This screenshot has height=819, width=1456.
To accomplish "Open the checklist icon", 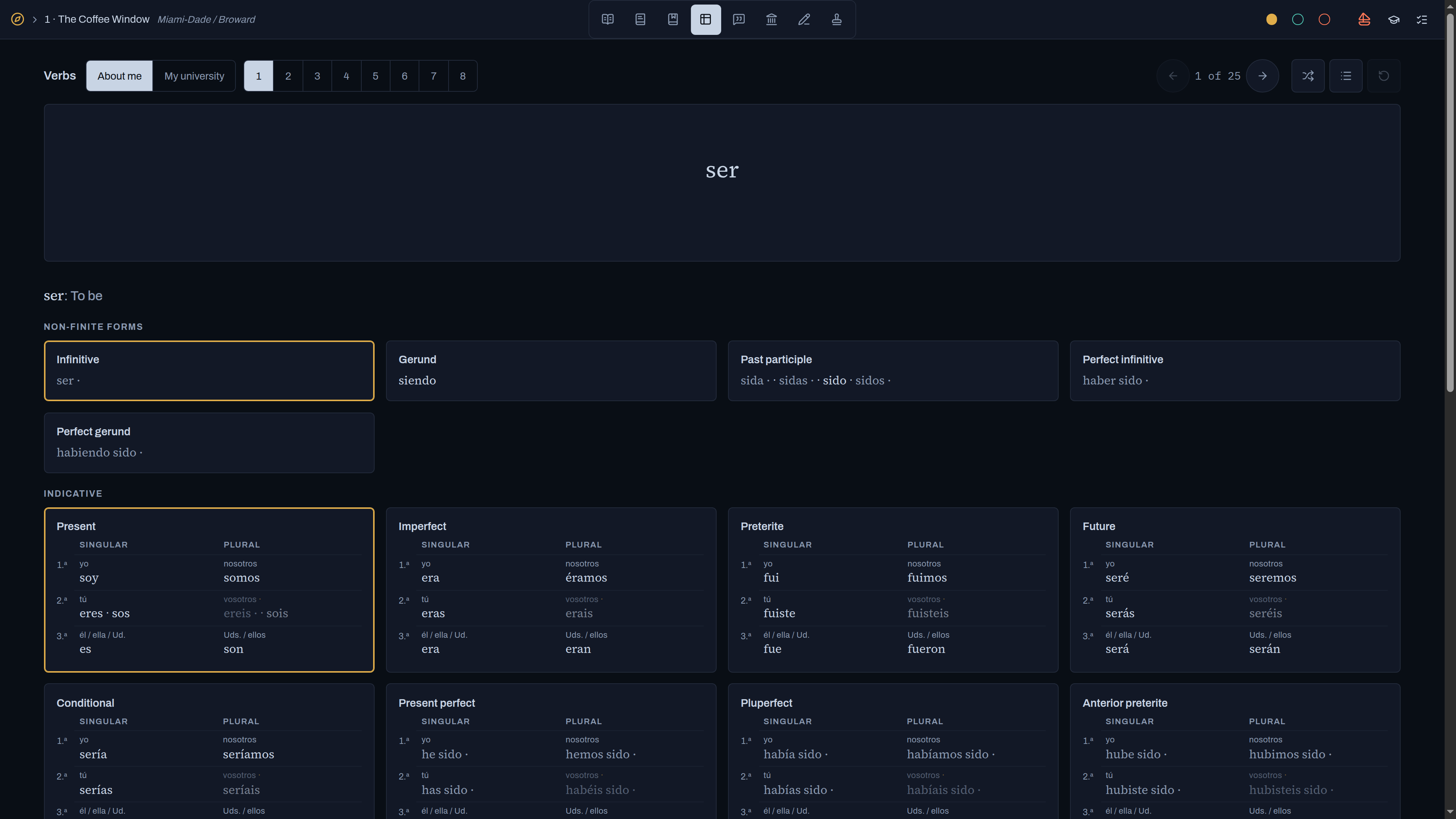I will pyautogui.click(x=1422, y=19).
